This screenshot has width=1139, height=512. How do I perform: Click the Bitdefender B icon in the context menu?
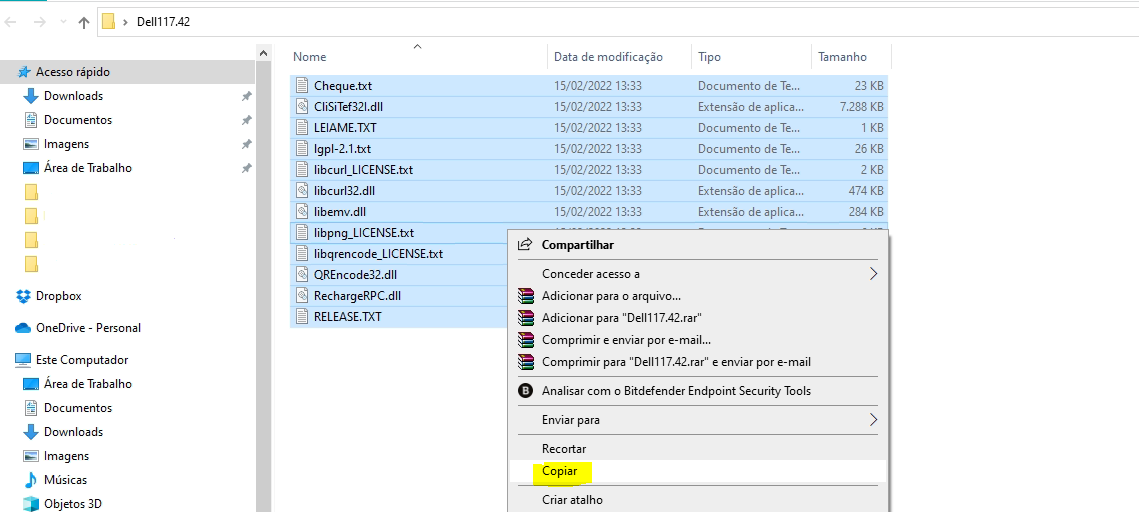(525, 391)
